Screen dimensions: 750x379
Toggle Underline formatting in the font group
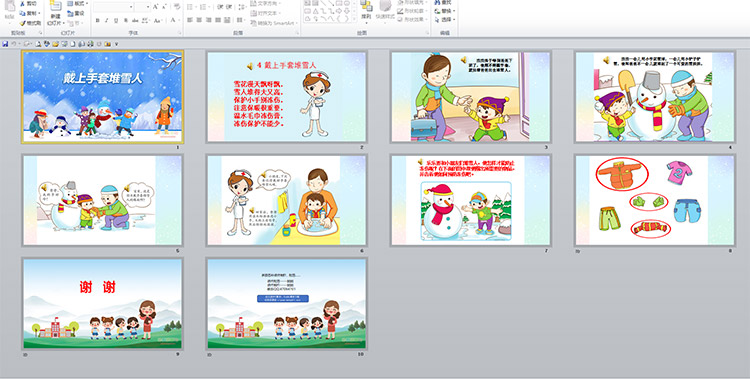coord(116,21)
